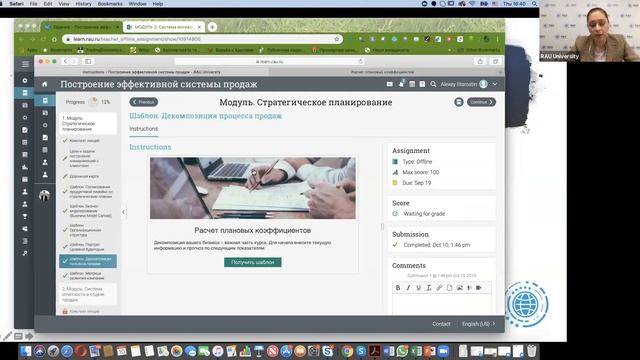
Task: Click the clear formatting icon in editor
Action: point(429,288)
